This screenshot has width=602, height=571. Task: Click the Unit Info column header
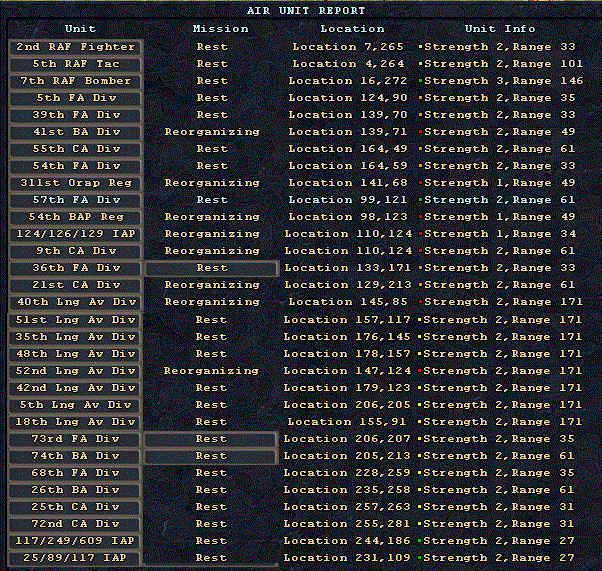tap(500, 29)
